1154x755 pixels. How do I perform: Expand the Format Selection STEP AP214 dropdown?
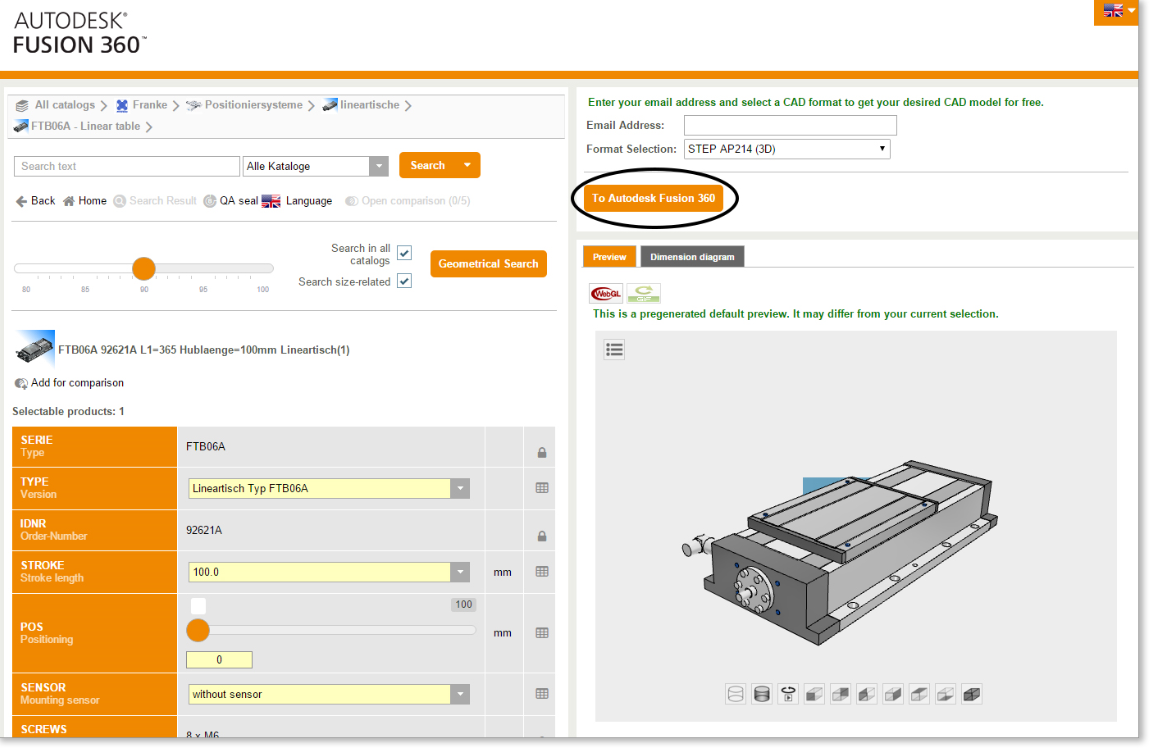click(787, 149)
